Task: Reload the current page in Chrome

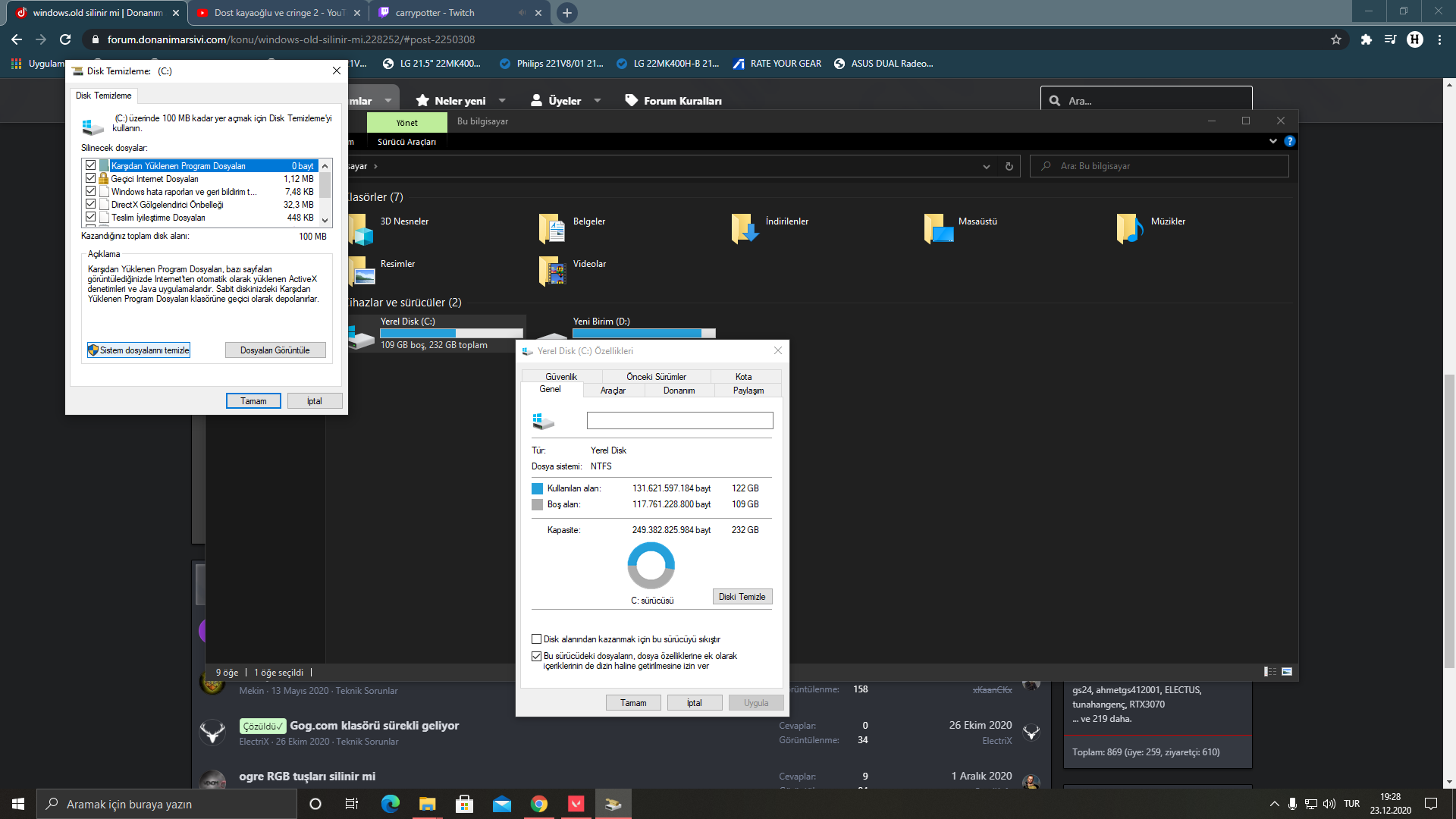Action: 65,39
